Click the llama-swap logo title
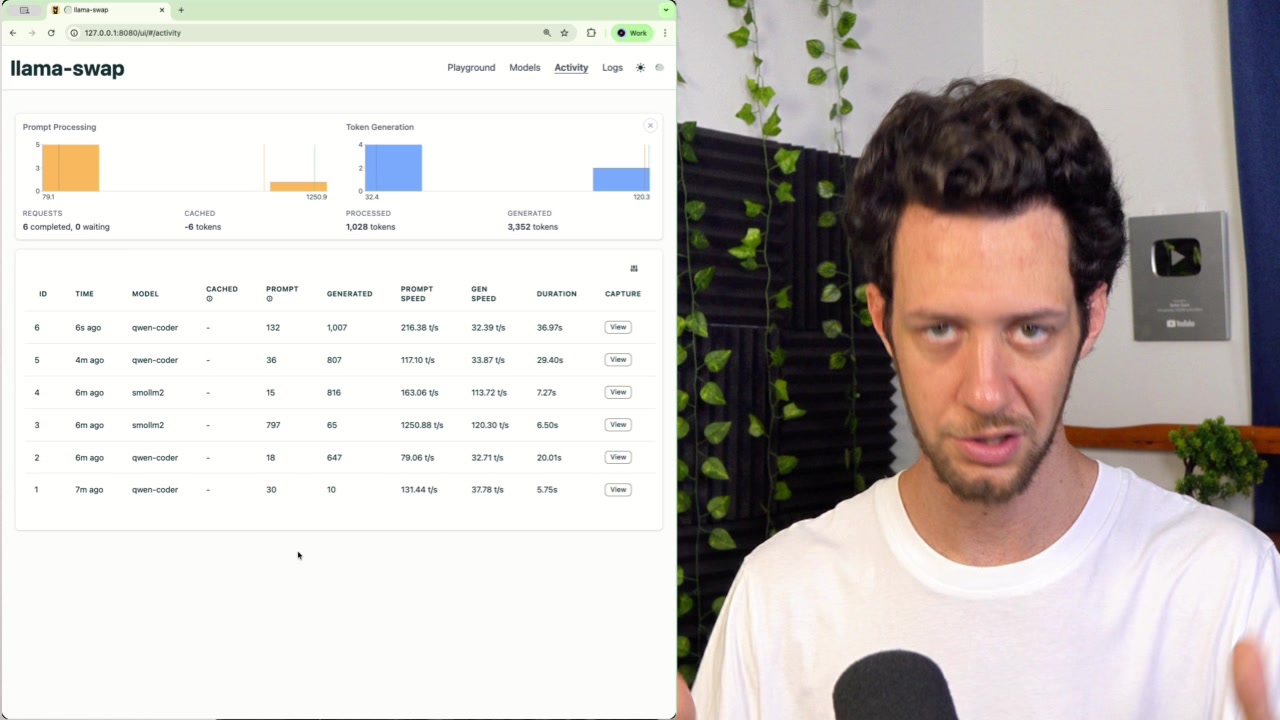The image size is (1280, 720). click(67, 68)
